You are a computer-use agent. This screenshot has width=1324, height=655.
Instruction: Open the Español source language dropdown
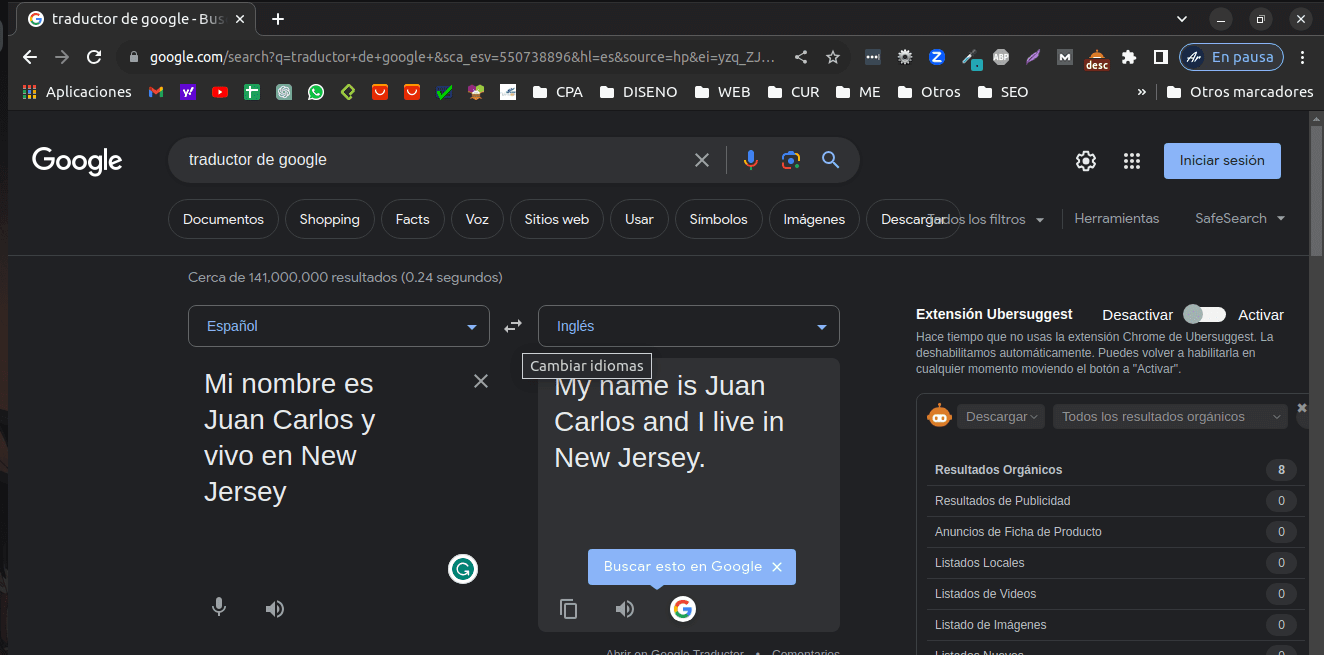pos(339,326)
